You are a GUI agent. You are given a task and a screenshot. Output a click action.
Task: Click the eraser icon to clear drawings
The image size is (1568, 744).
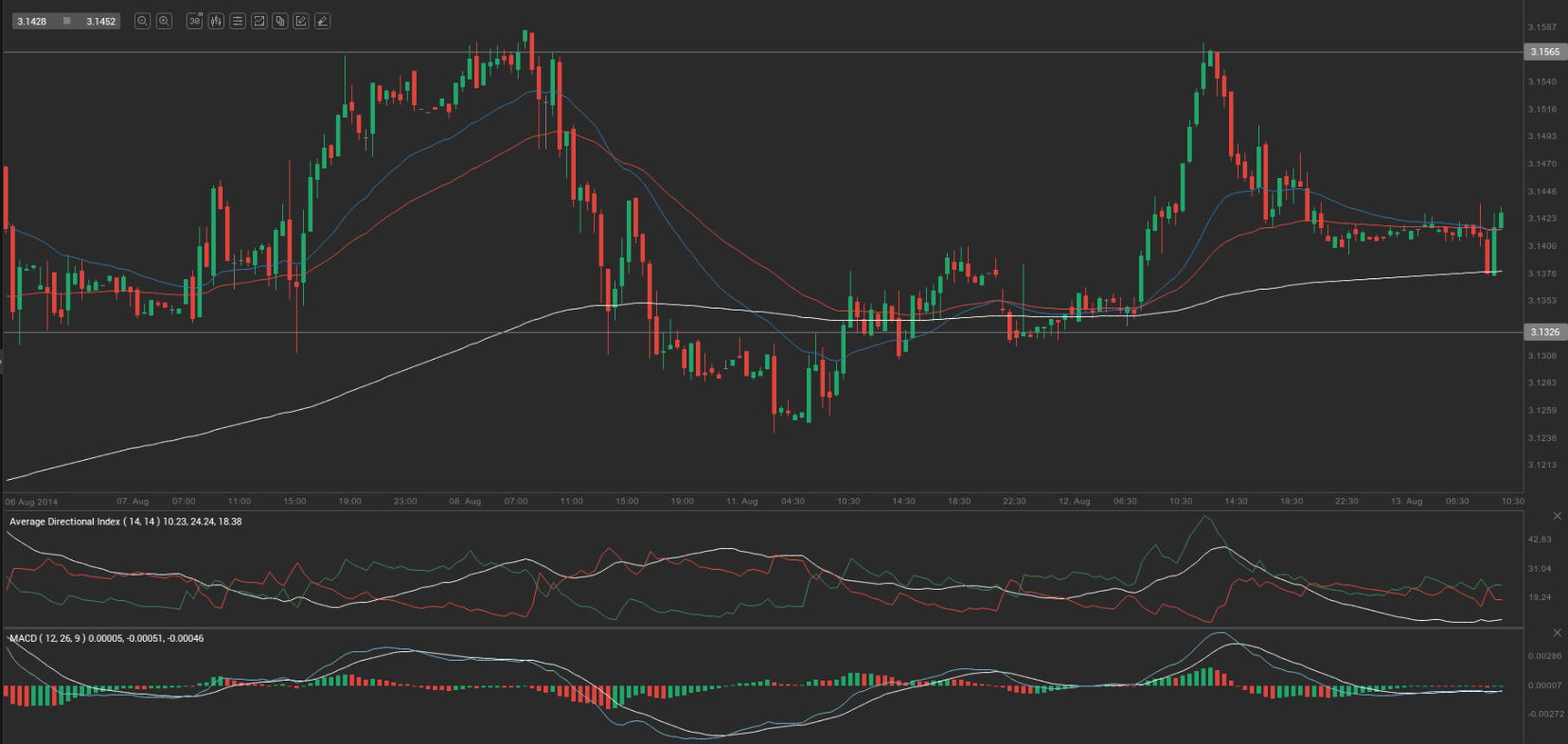click(x=323, y=21)
